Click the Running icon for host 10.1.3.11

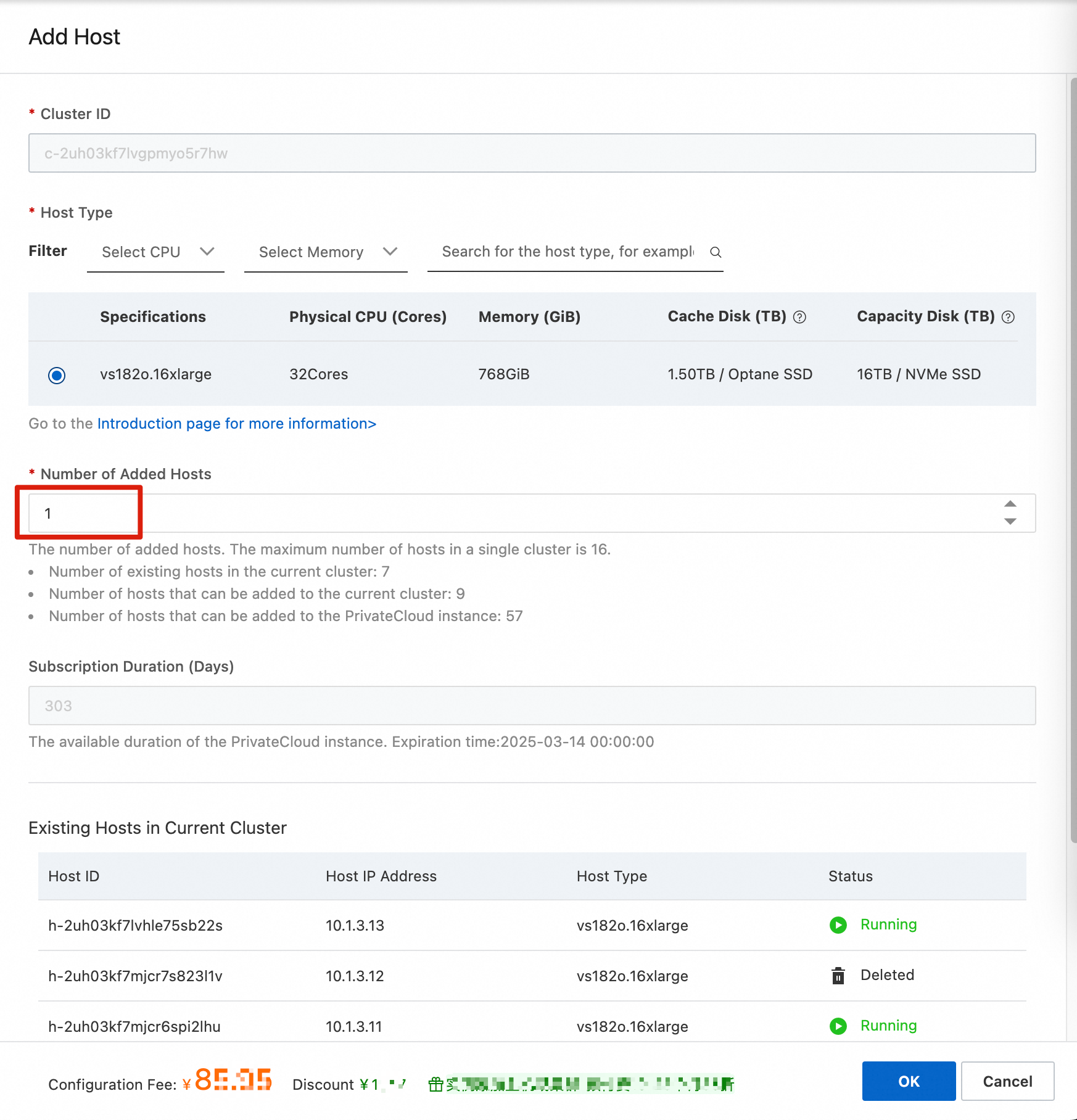(838, 1026)
